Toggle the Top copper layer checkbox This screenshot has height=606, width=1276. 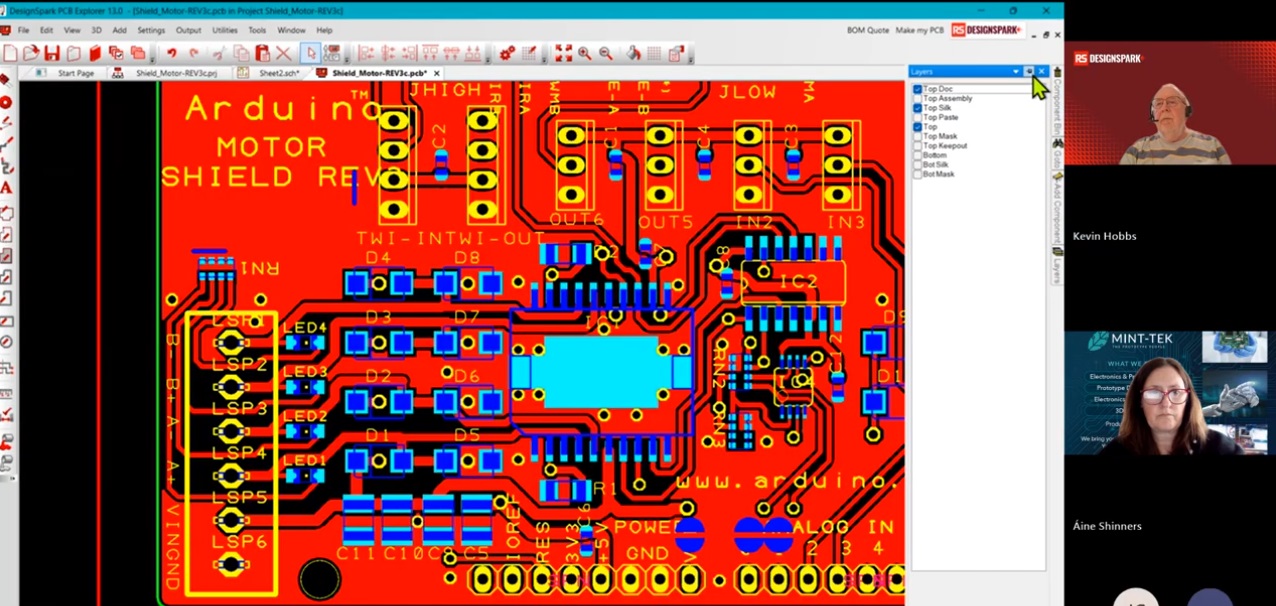coord(918,127)
